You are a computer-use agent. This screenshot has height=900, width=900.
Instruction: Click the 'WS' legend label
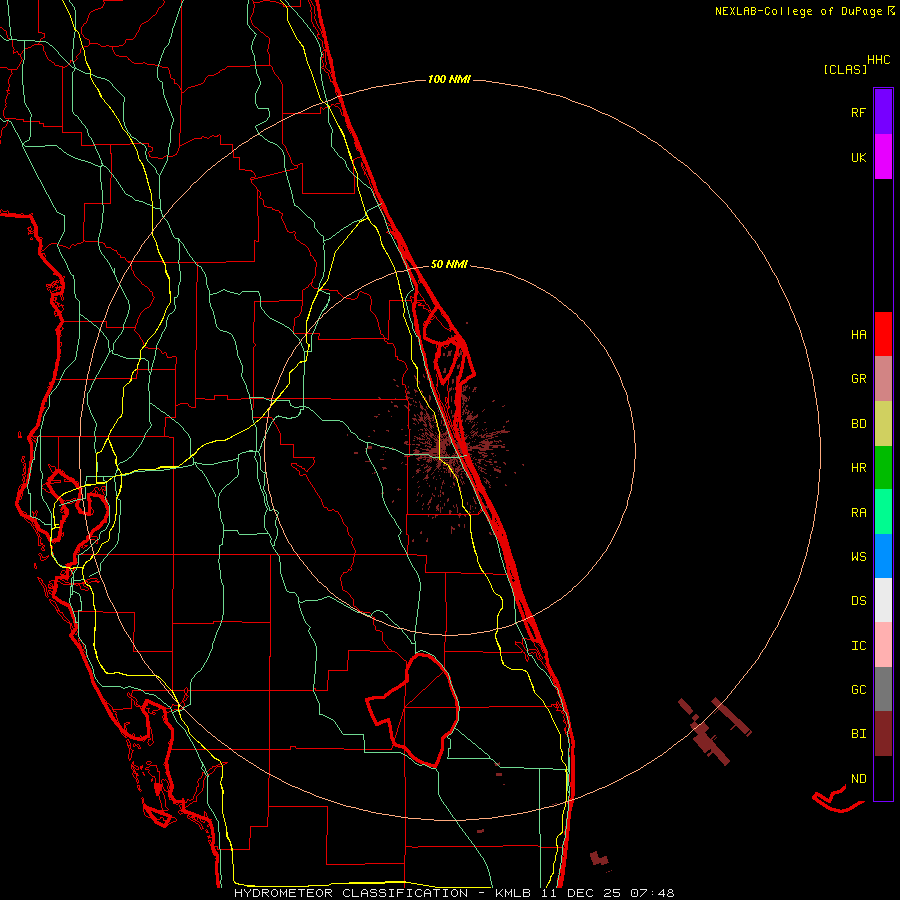tap(858, 557)
